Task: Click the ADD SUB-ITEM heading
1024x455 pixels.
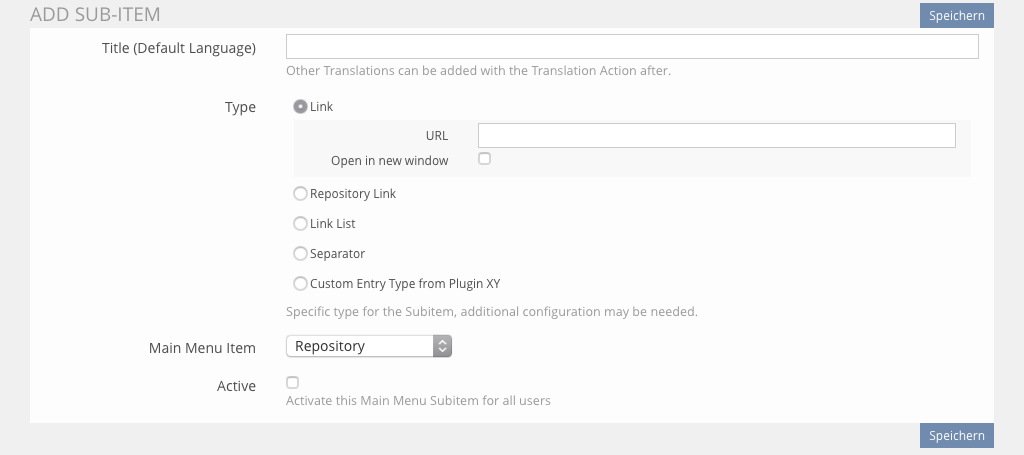Action: [95, 15]
